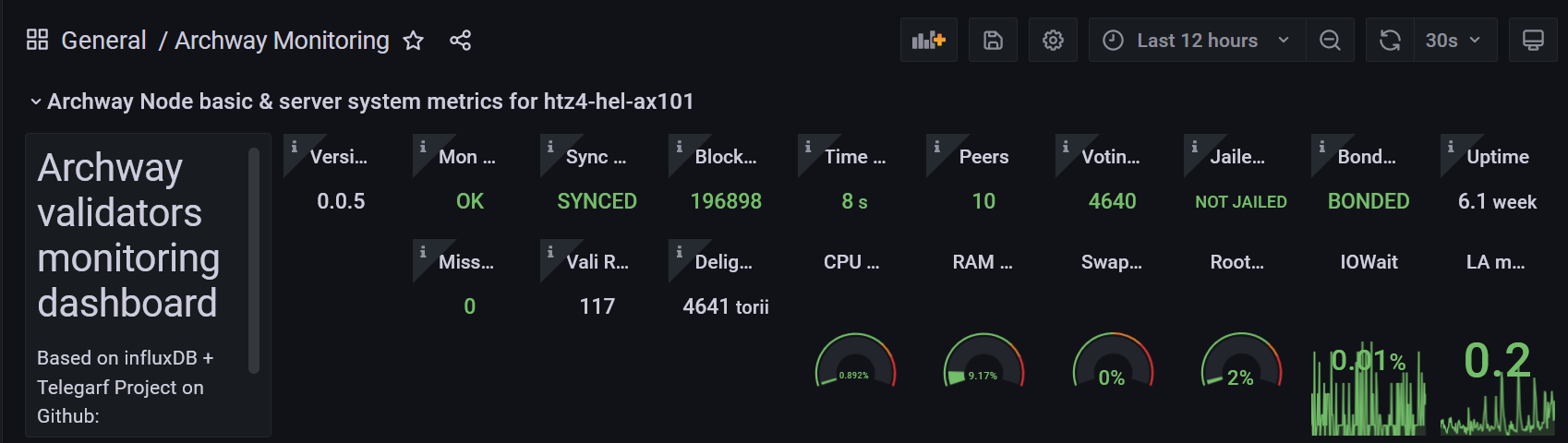Click the 8 s time value
The height and width of the screenshot is (443, 1568).
tap(854, 201)
